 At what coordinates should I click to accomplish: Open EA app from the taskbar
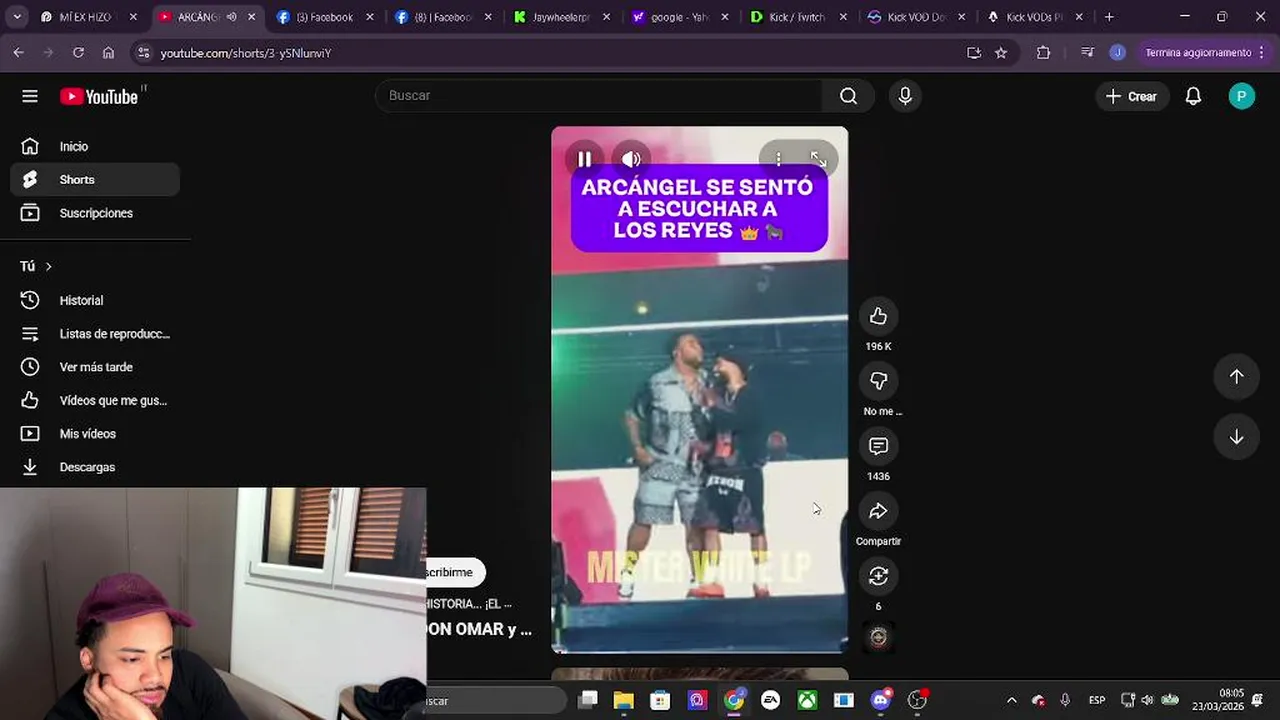771,700
